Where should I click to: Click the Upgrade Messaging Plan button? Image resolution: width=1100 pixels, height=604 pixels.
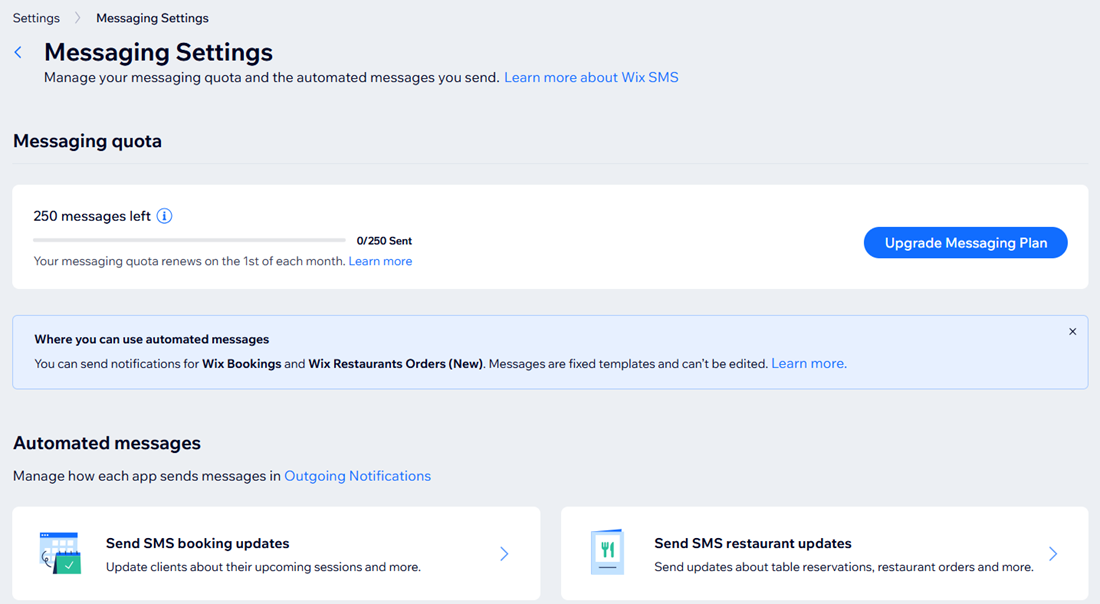coord(965,242)
